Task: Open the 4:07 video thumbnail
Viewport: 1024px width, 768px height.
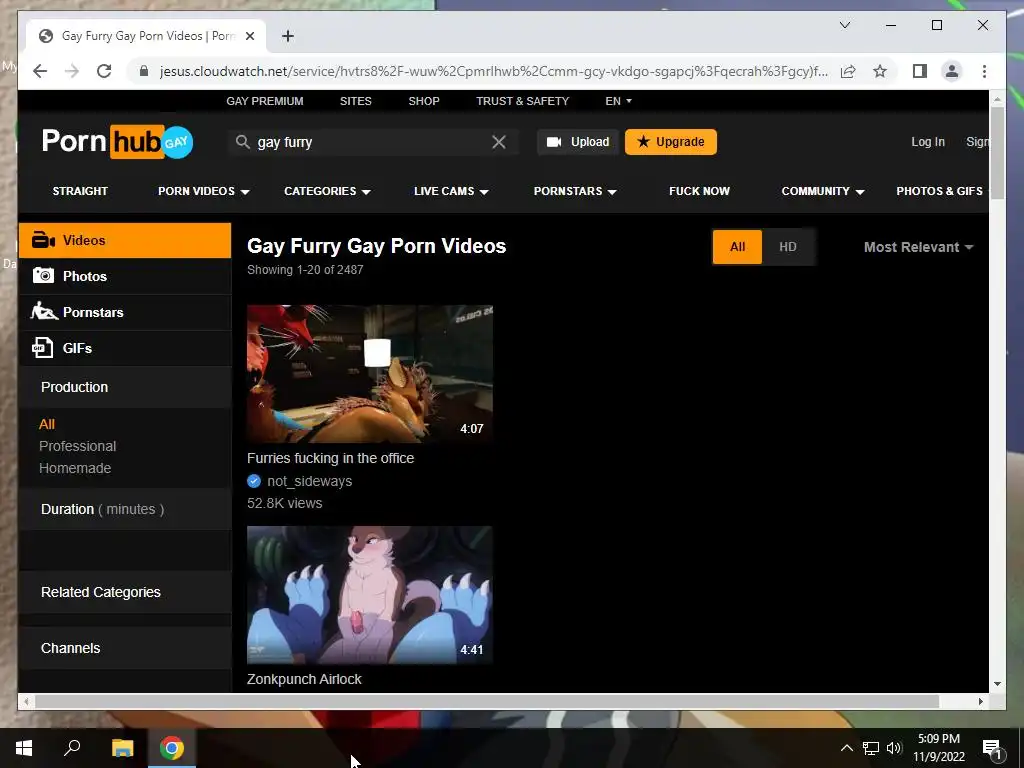Action: click(370, 374)
